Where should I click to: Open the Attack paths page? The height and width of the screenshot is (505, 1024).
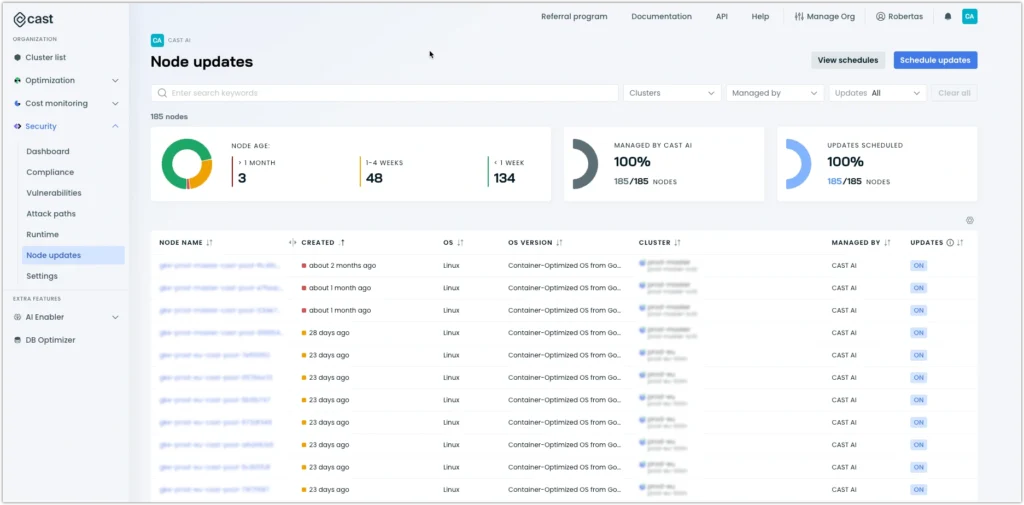click(x=51, y=214)
